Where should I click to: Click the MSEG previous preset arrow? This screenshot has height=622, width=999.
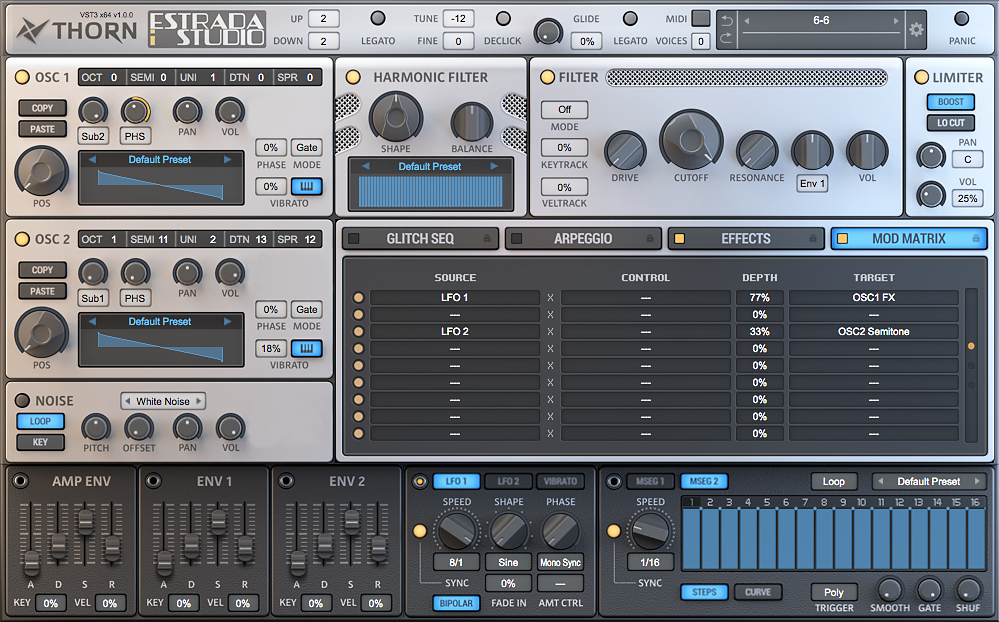click(x=880, y=481)
